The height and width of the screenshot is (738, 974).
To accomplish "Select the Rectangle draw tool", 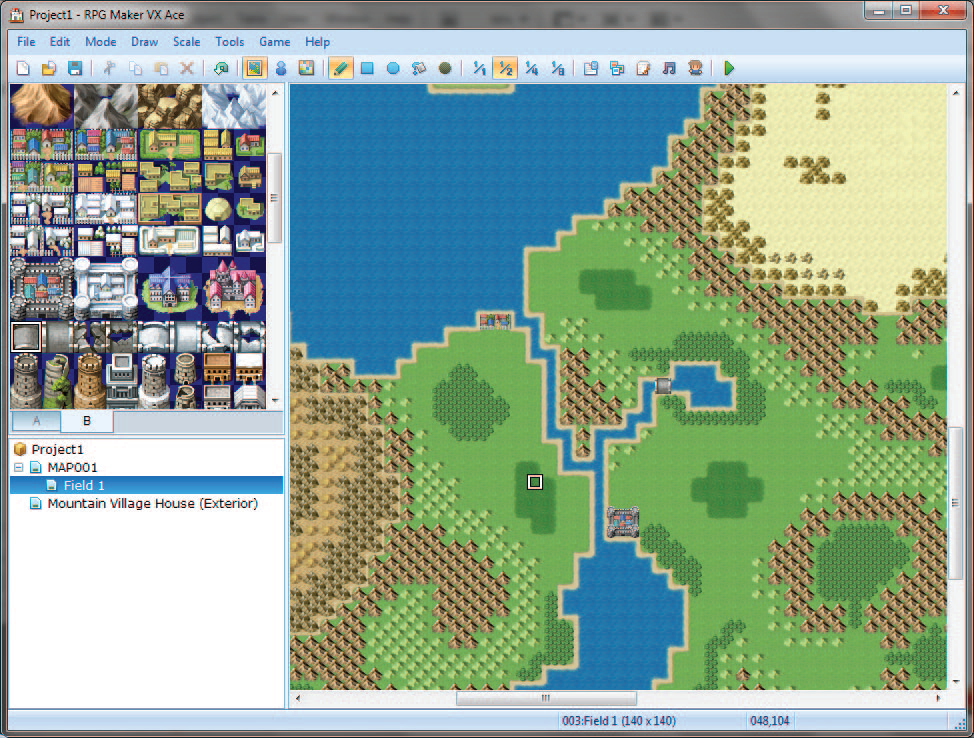I will click(x=367, y=68).
